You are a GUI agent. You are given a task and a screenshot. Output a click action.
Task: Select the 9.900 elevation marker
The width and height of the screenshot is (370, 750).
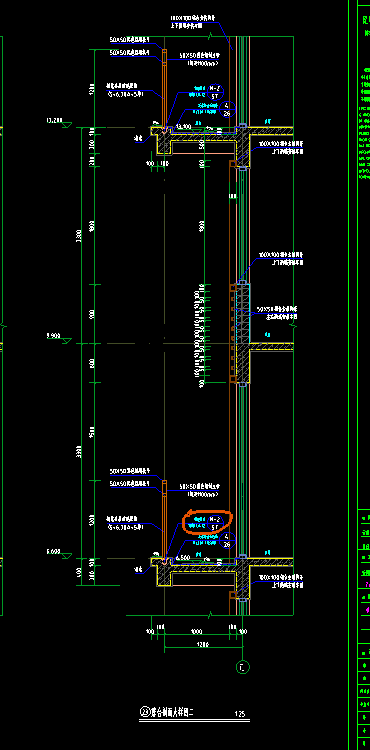(x=59, y=338)
